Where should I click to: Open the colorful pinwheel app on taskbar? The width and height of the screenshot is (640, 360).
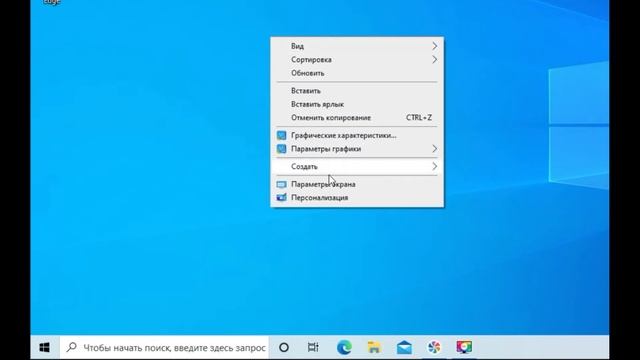(434, 347)
